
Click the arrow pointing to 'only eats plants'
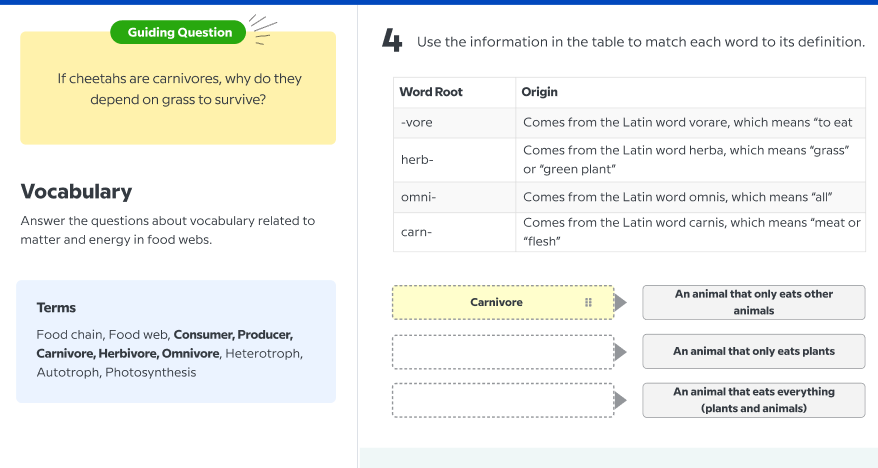(620, 351)
